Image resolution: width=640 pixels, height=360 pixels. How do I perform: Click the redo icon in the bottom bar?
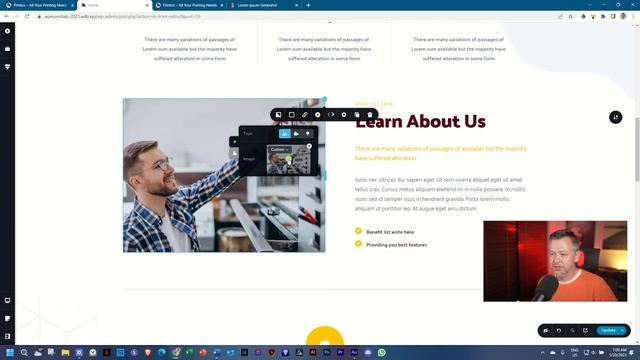coord(572,331)
